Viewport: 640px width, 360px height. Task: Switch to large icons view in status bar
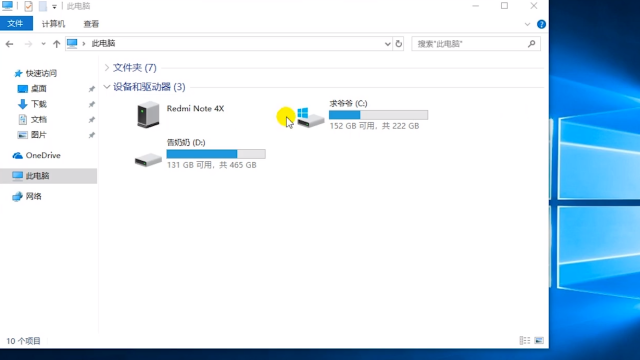click(539, 340)
